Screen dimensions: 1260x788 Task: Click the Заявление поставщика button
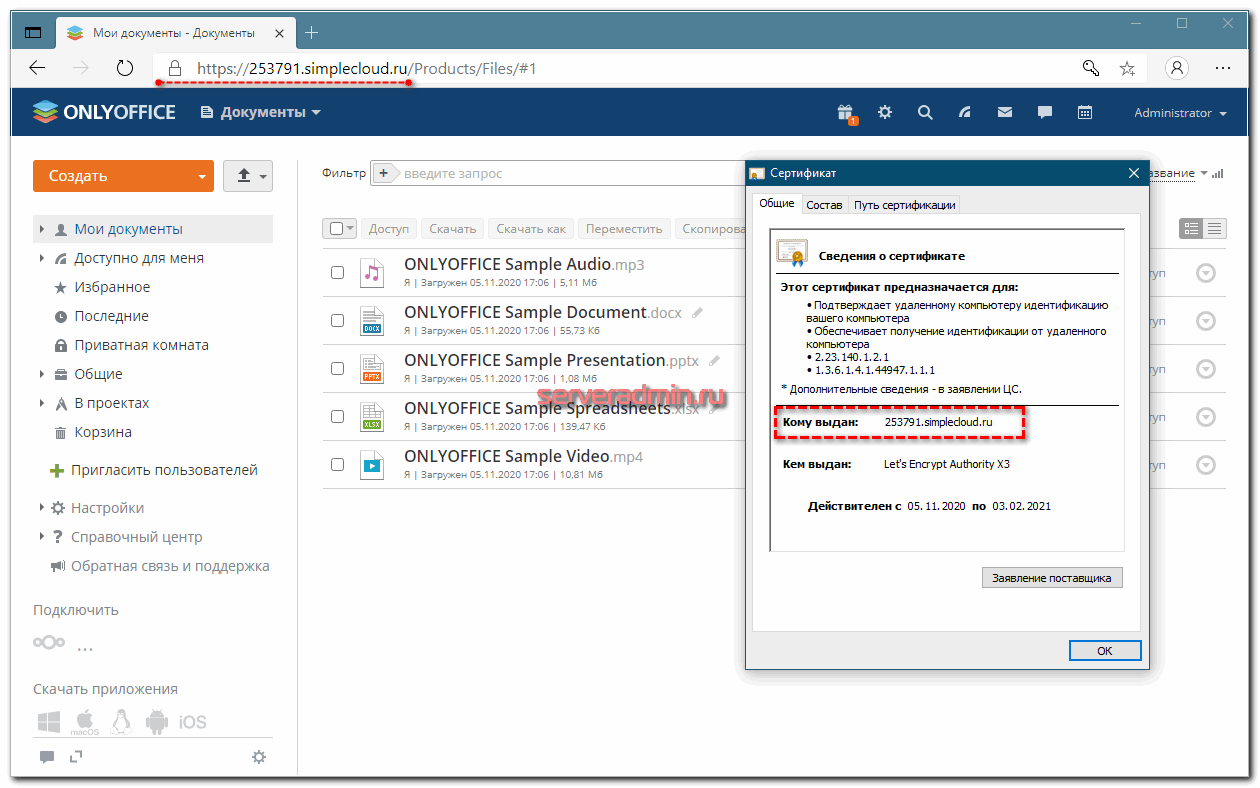click(x=1052, y=578)
